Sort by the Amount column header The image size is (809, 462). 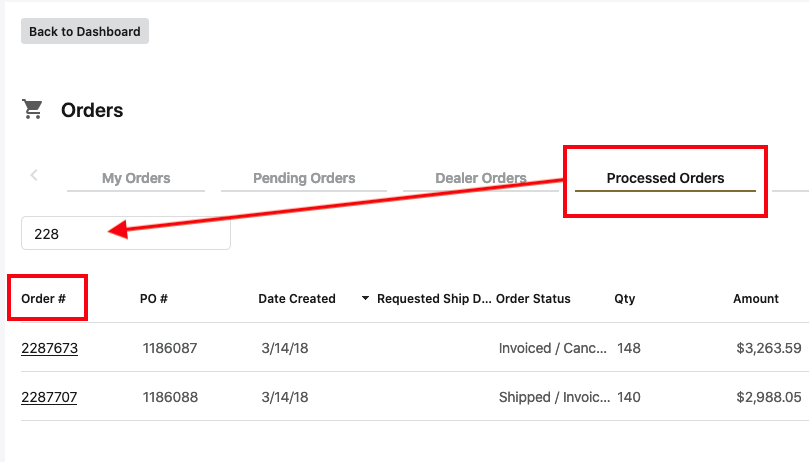755,299
